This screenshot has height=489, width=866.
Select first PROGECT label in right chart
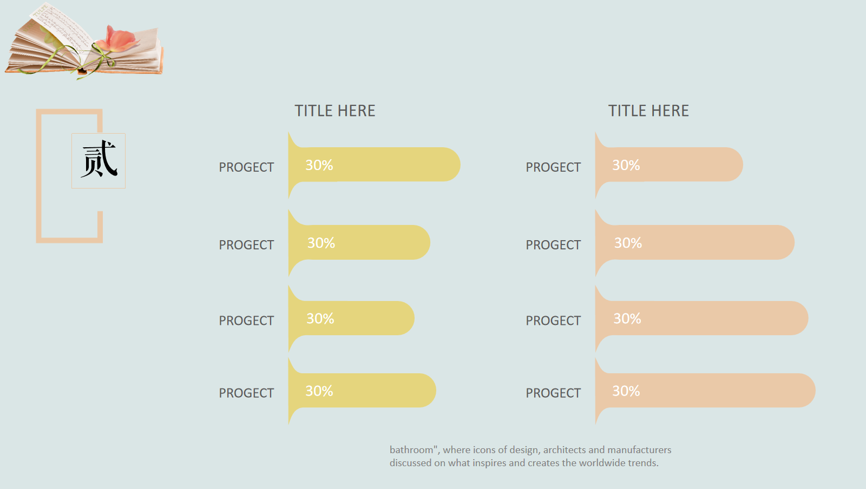(553, 167)
